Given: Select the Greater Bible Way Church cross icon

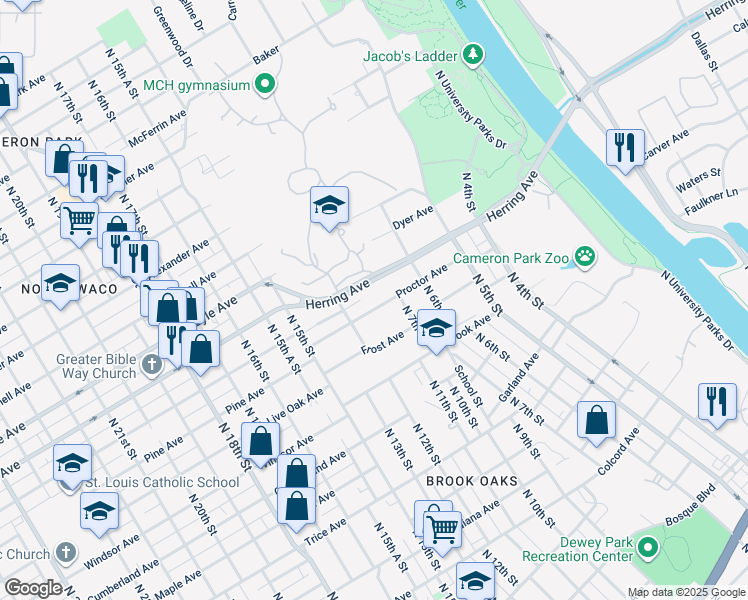Looking at the screenshot, I should tap(152, 365).
